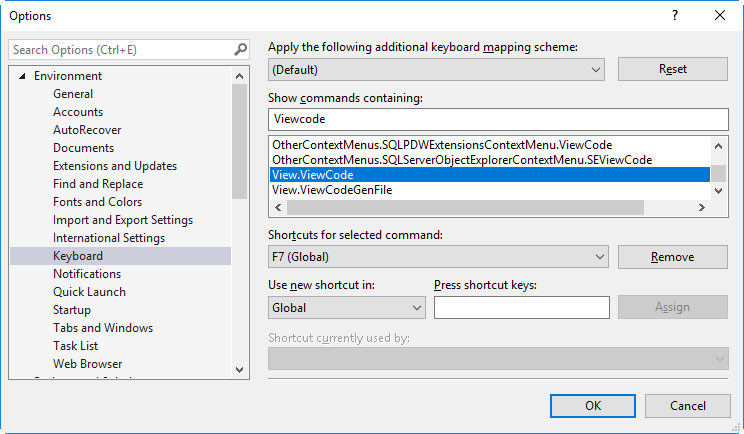Collapse the Environment tree node
The image size is (744, 434).
pos(20,76)
